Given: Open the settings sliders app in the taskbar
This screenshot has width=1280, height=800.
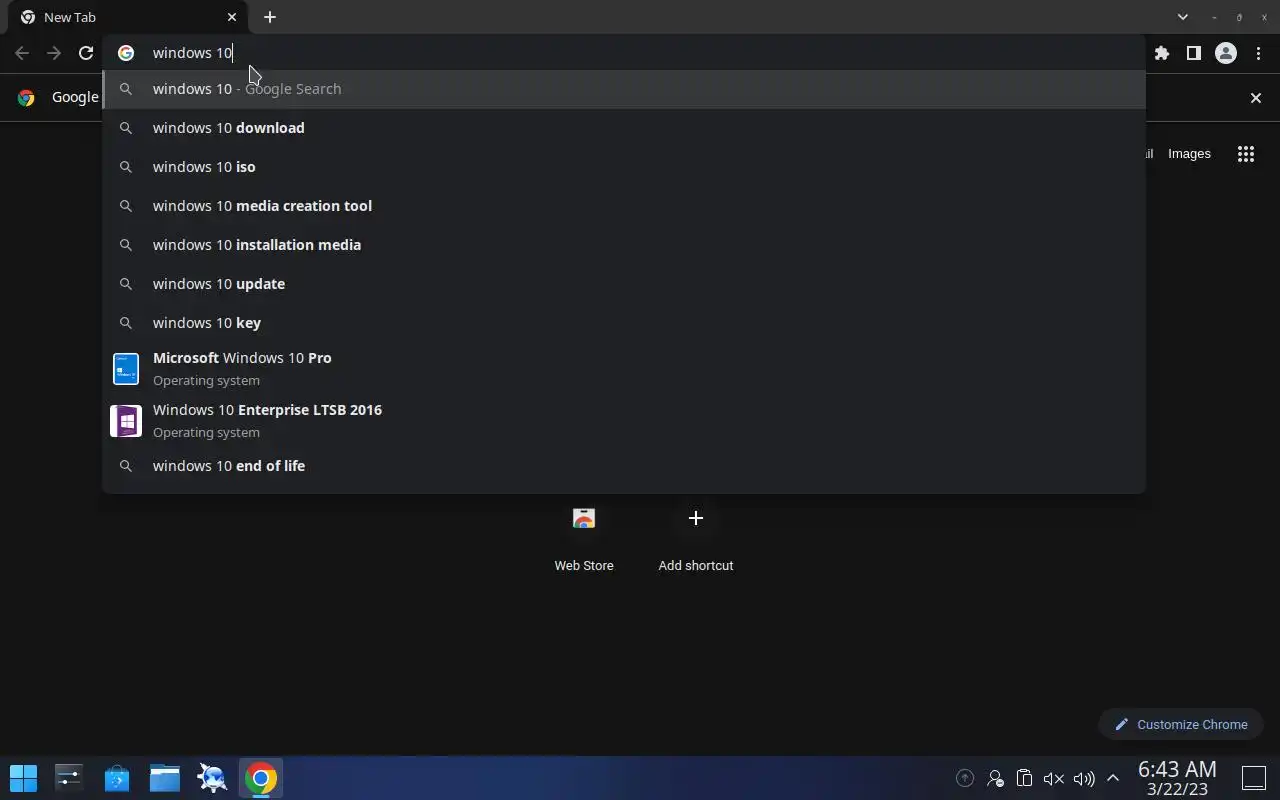Looking at the screenshot, I should tap(69, 778).
